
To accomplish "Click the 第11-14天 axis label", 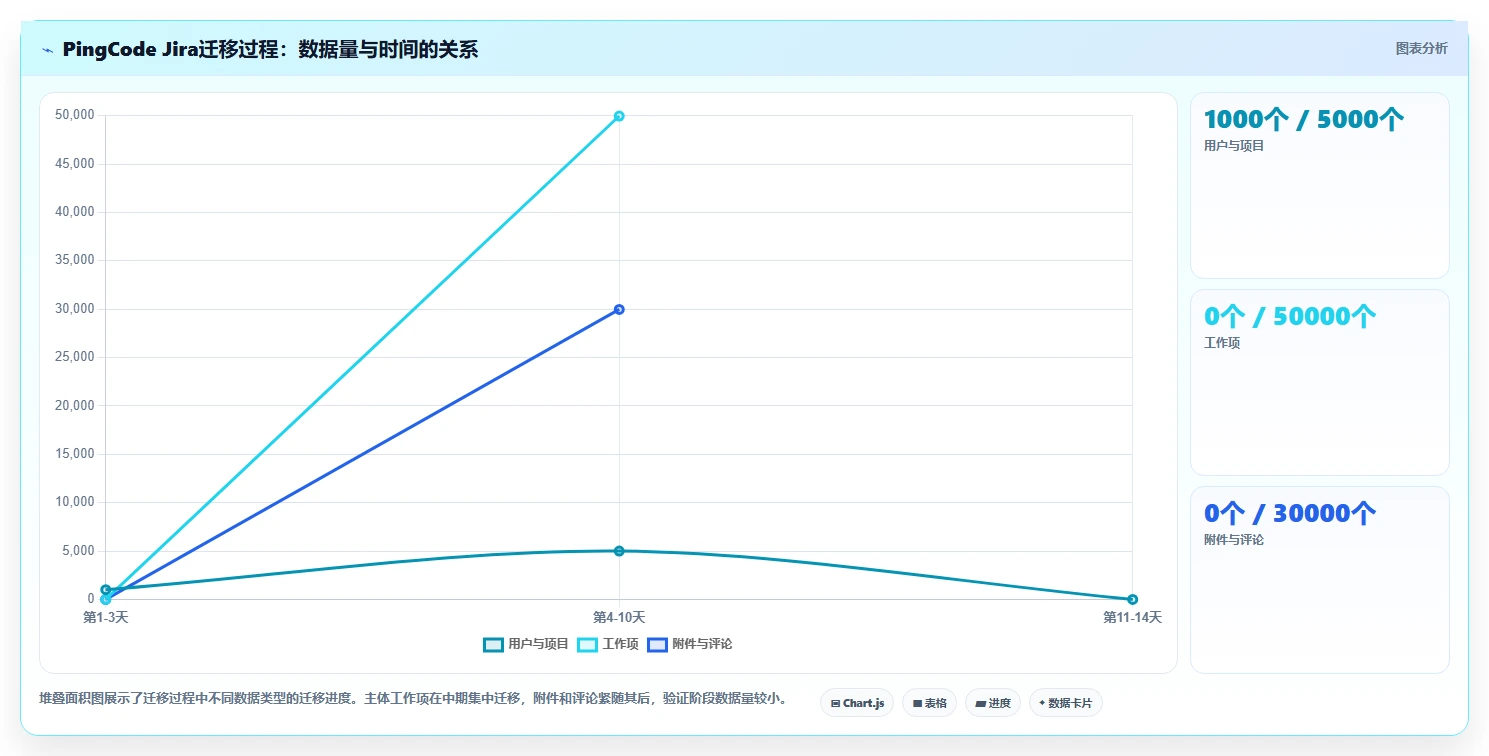I will coord(1132,618).
